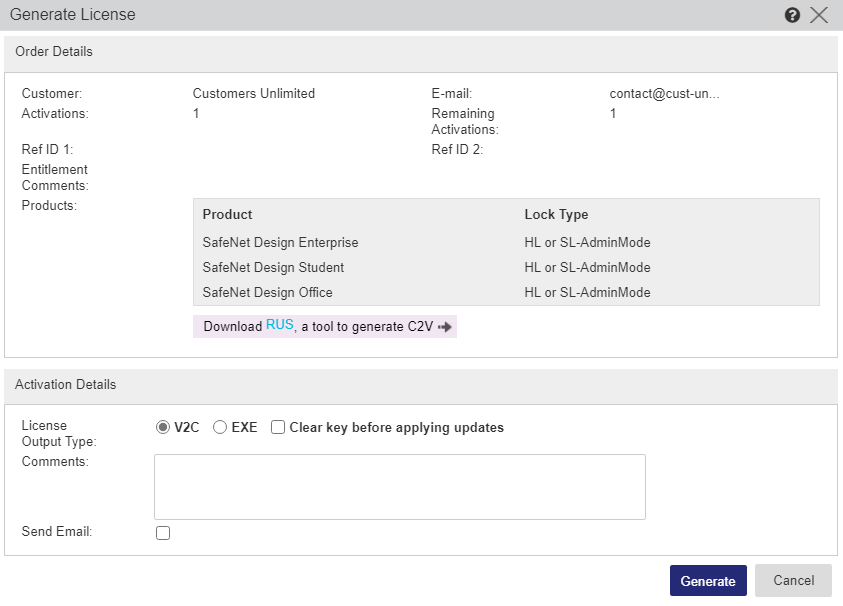843x606 pixels.
Task: Click the Lock Type column header
Action: (x=556, y=215)
